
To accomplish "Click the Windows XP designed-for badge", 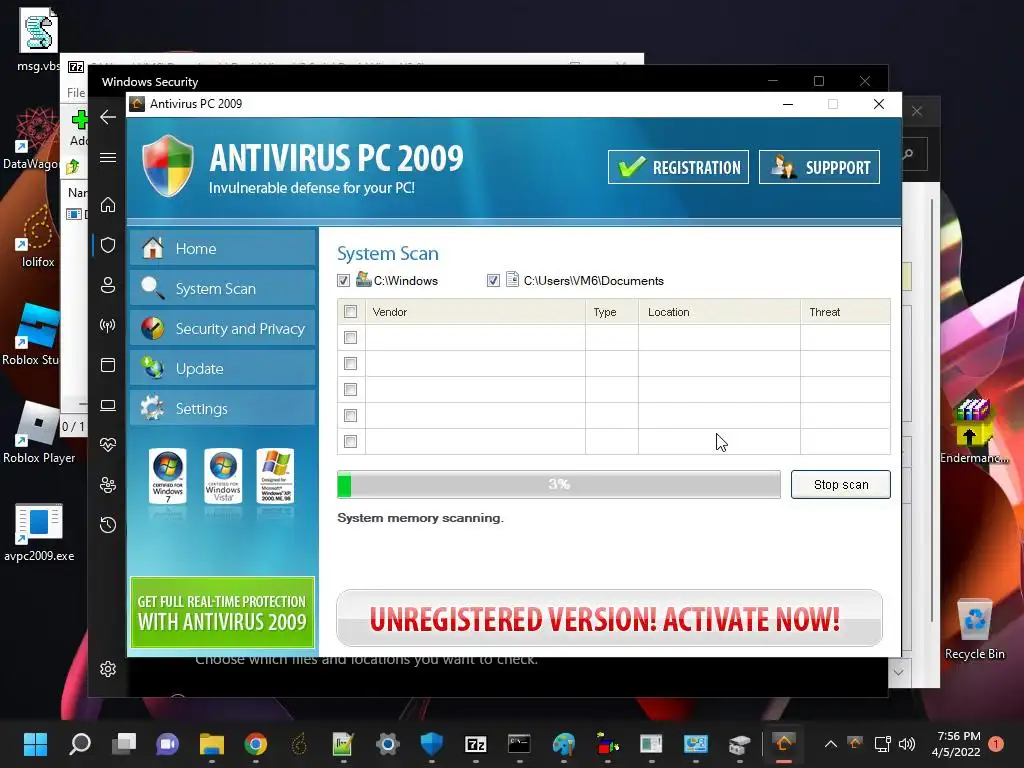I will (276, 476).
